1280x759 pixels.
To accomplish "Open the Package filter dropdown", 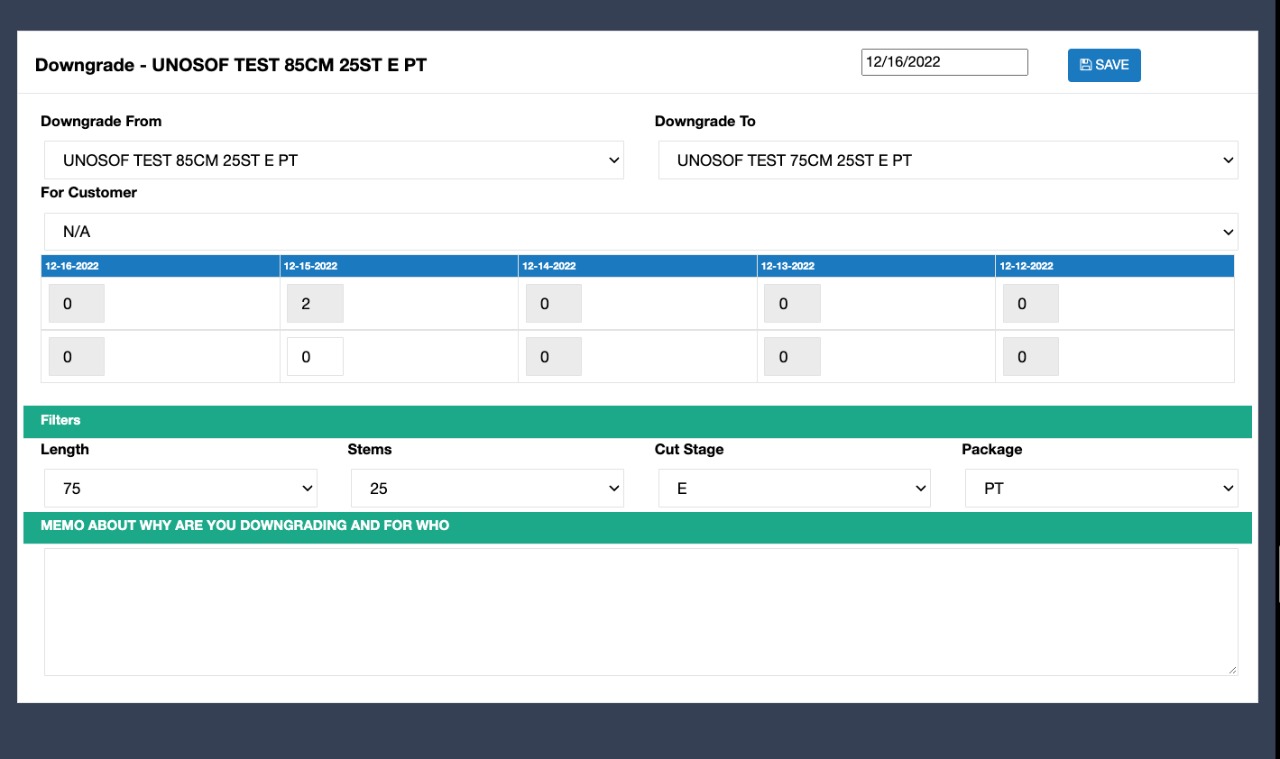I will (x=1101, y=488).
